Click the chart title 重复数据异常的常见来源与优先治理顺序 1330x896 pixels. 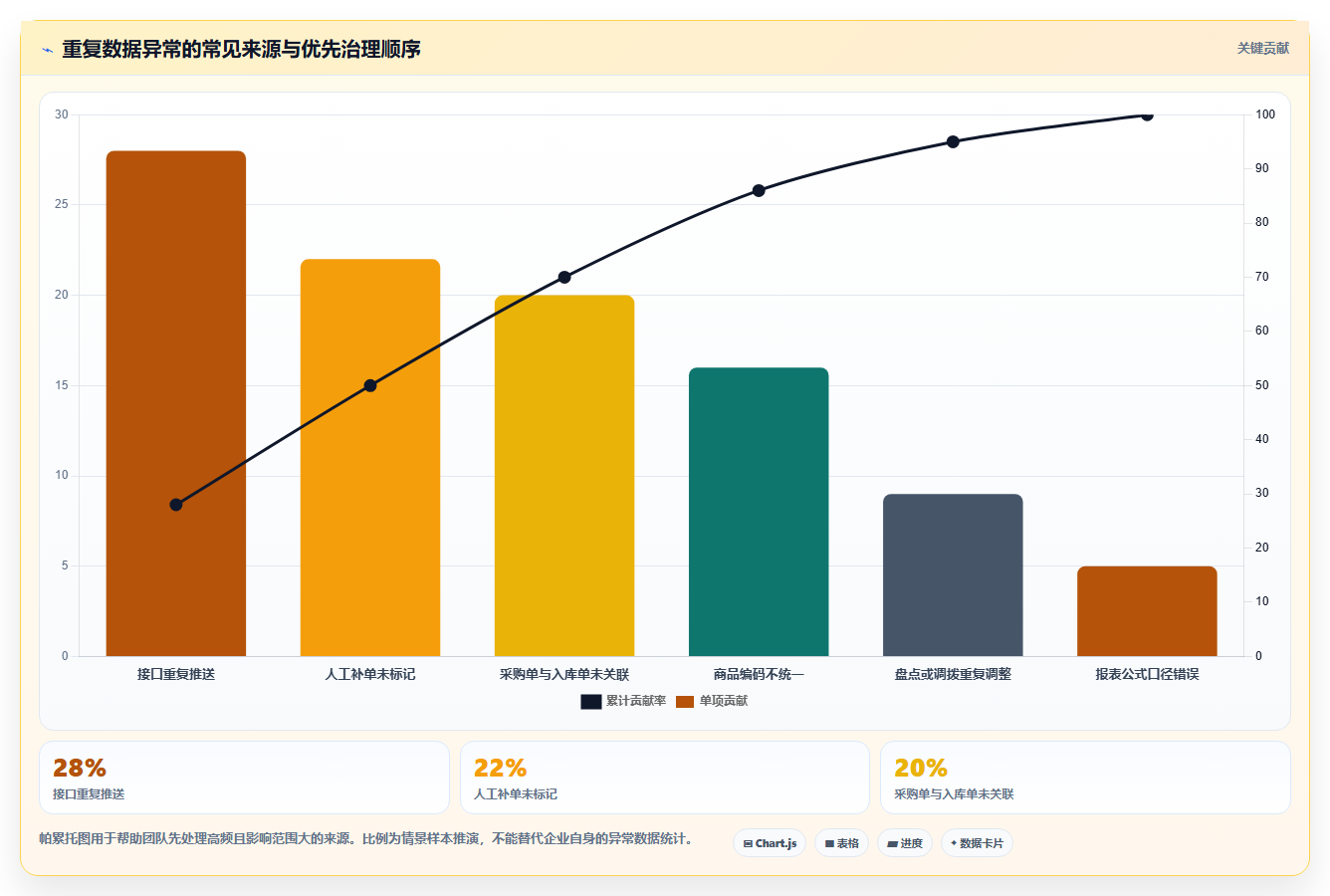tap(241, 49)
